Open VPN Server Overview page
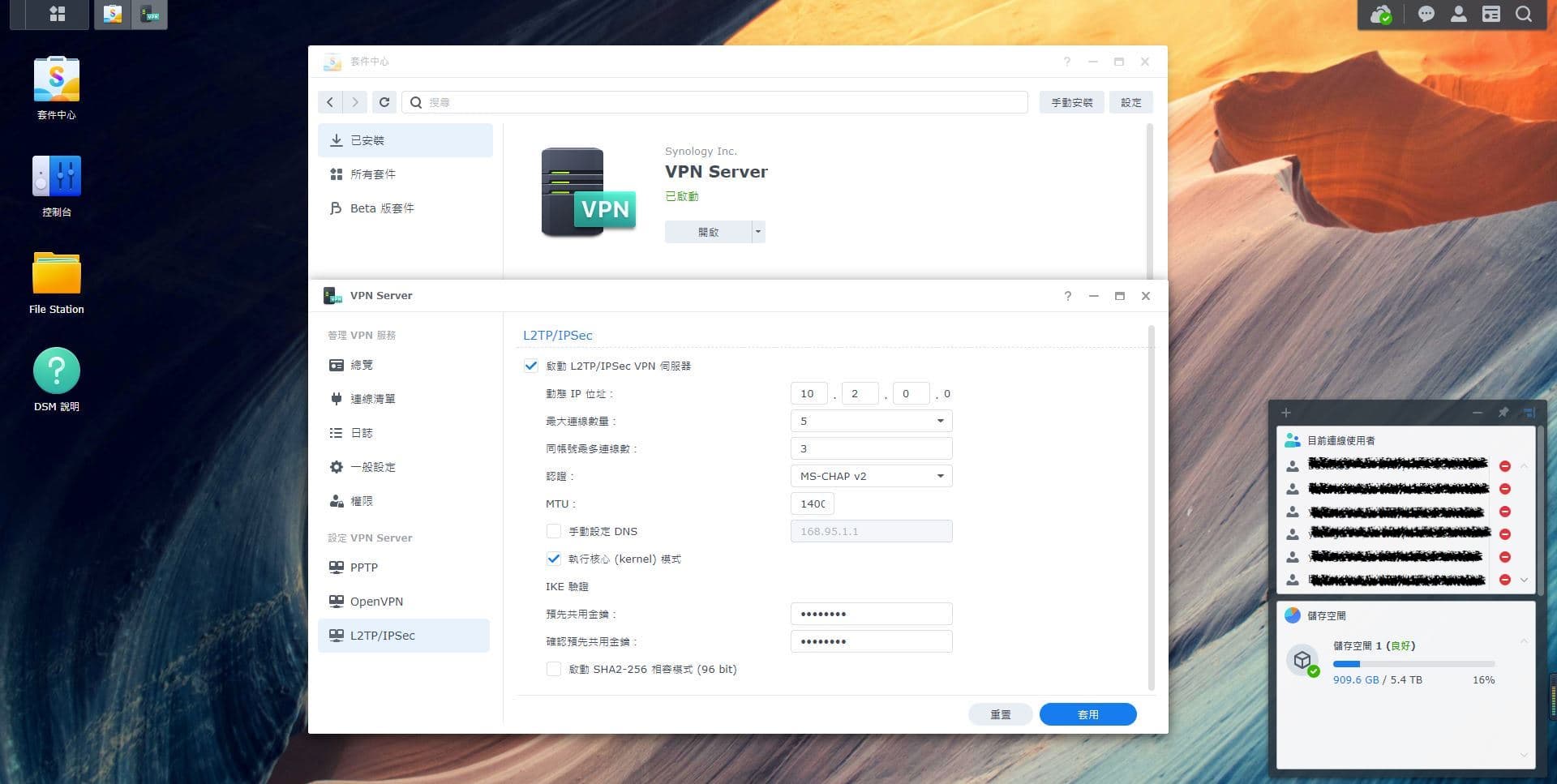The width and height of the screenshot is (1557, 784). click(404, 365)
